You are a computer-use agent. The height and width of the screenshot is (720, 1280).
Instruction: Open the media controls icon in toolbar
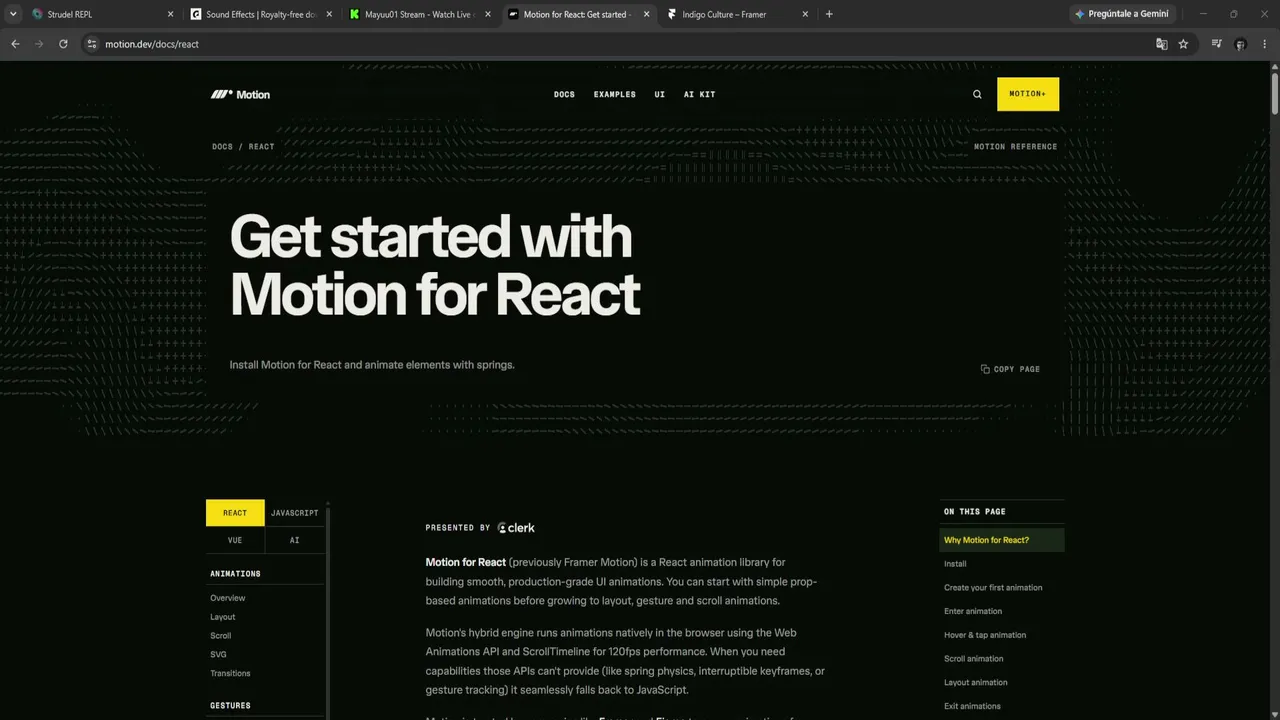point(1216,44)
